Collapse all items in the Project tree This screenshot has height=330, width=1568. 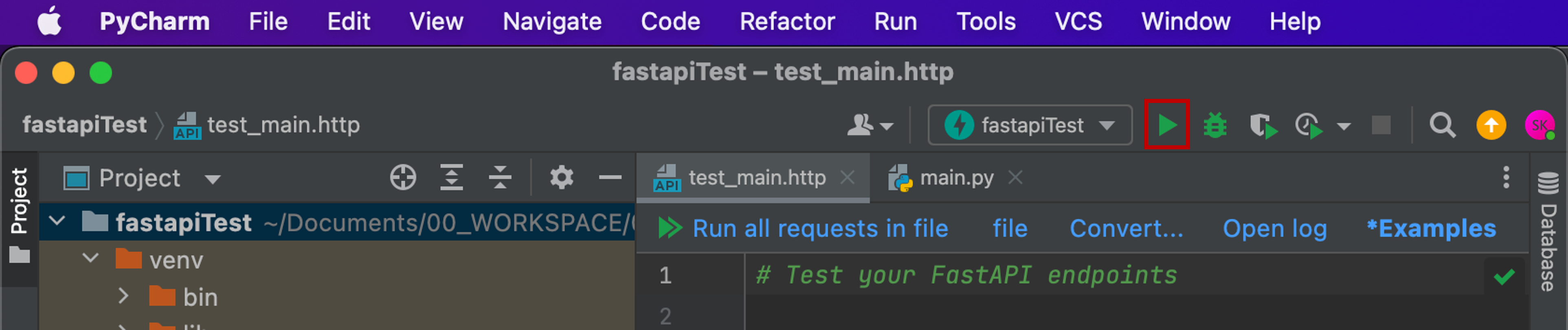[x=500, y=177]
